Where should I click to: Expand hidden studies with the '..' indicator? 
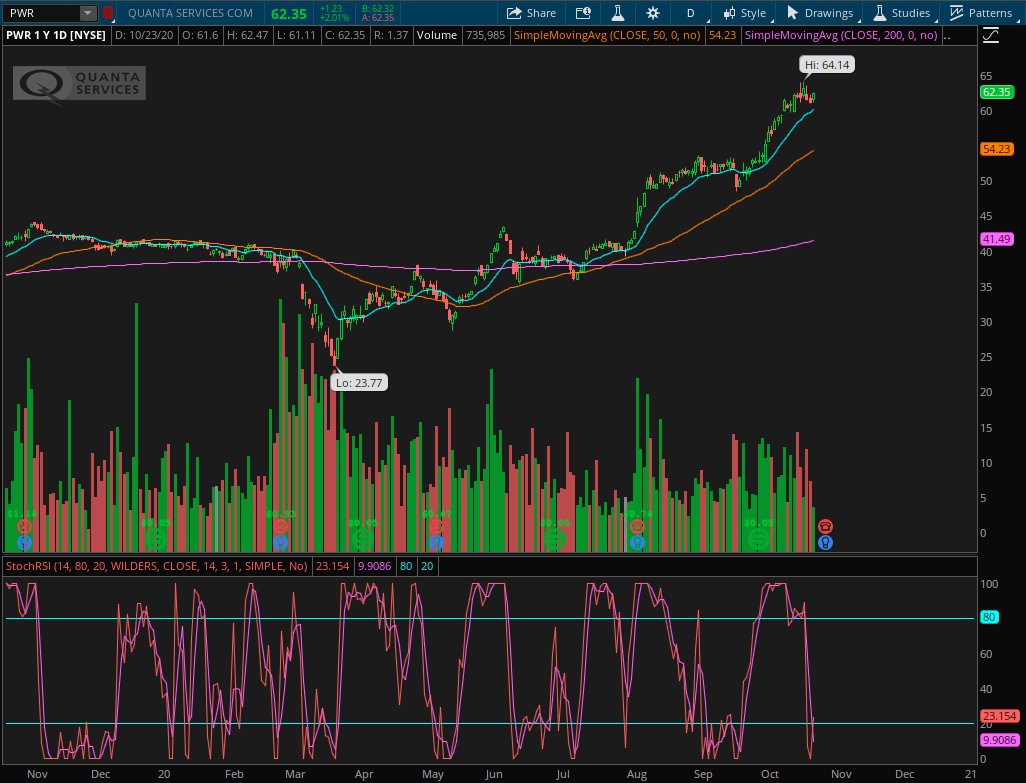pos(947,35)
